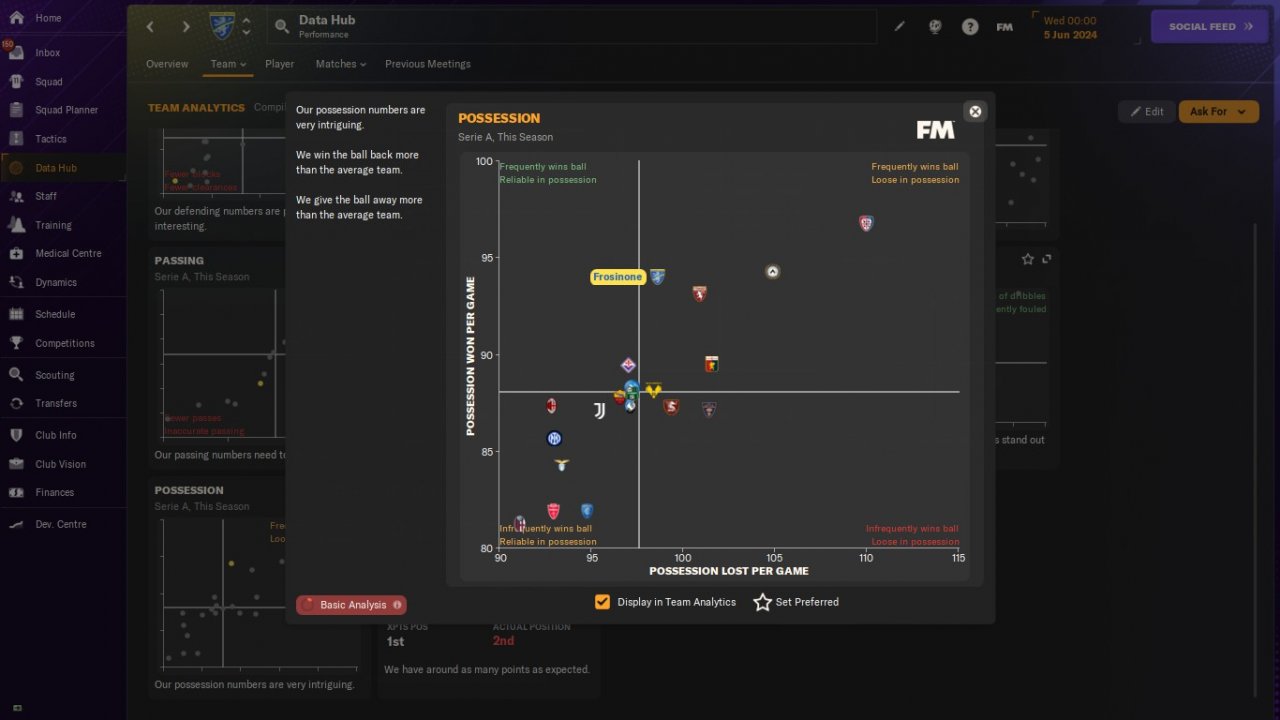Switch to the Player tab

pos(280,64)
